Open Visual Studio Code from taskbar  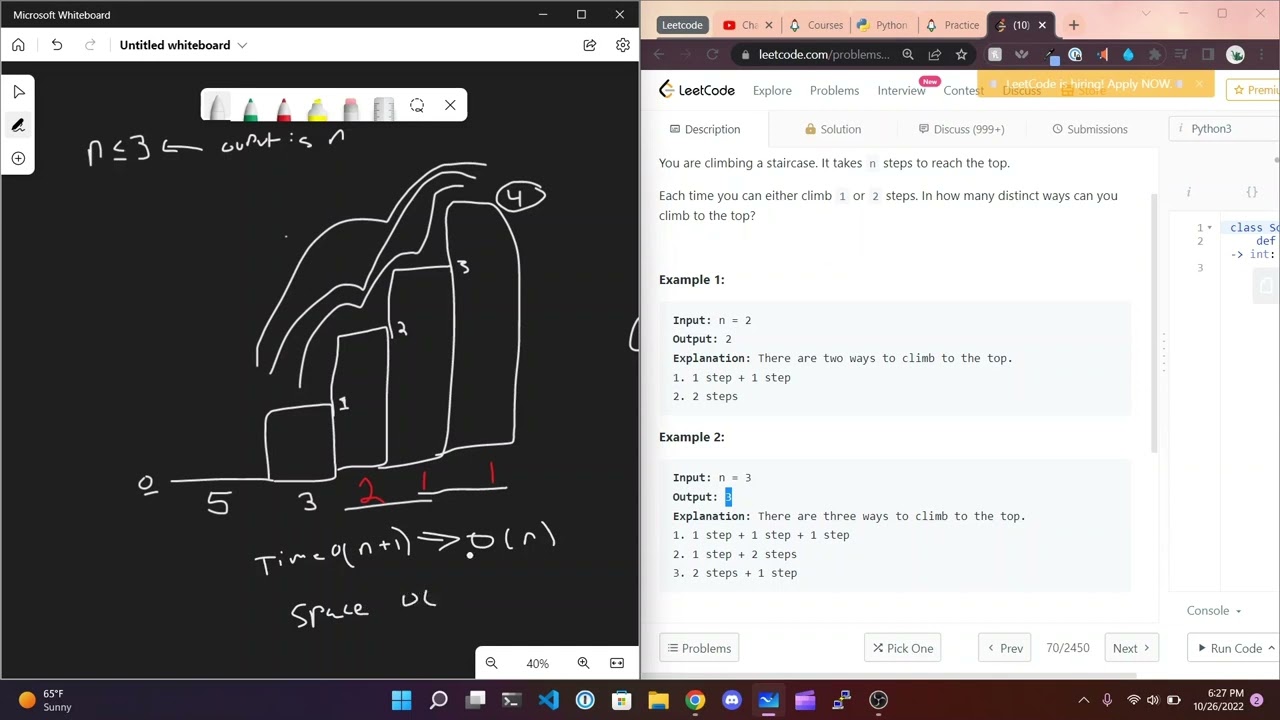click(548, 700)
